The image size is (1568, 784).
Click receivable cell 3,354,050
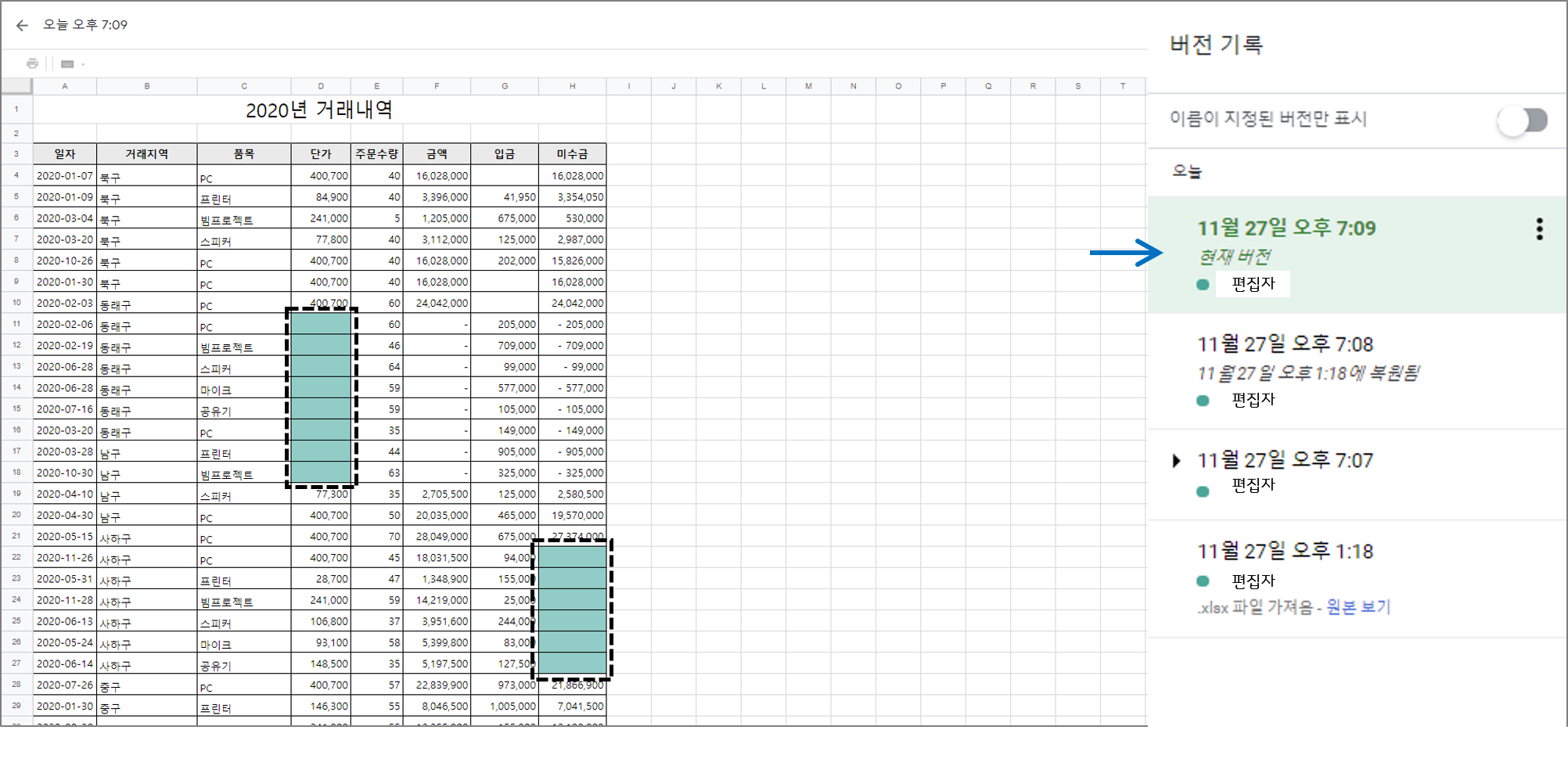pyautogui.click(x=572, y=197)
